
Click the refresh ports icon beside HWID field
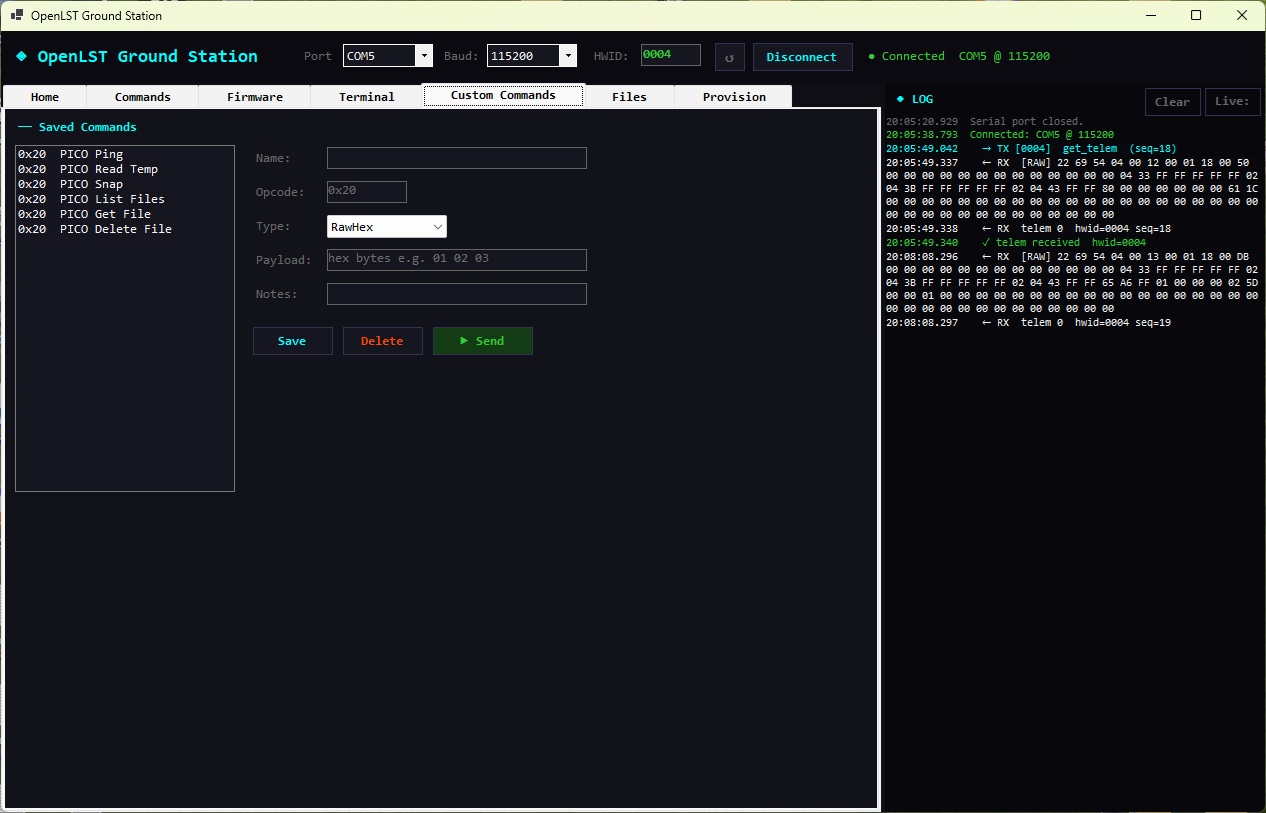click(x=729, y=56)
